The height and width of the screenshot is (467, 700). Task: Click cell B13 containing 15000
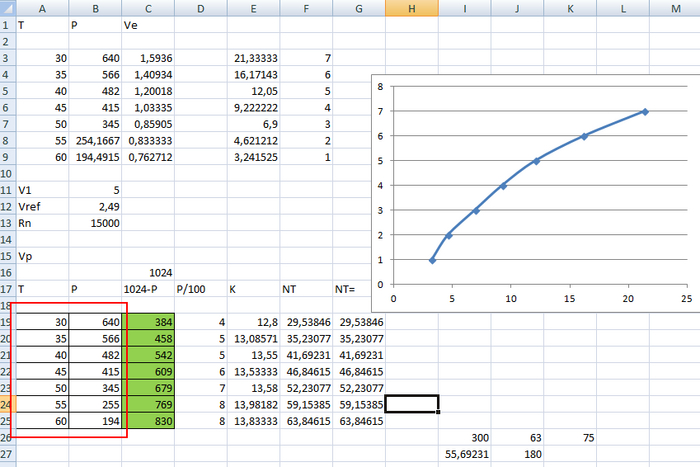(95, 223)
